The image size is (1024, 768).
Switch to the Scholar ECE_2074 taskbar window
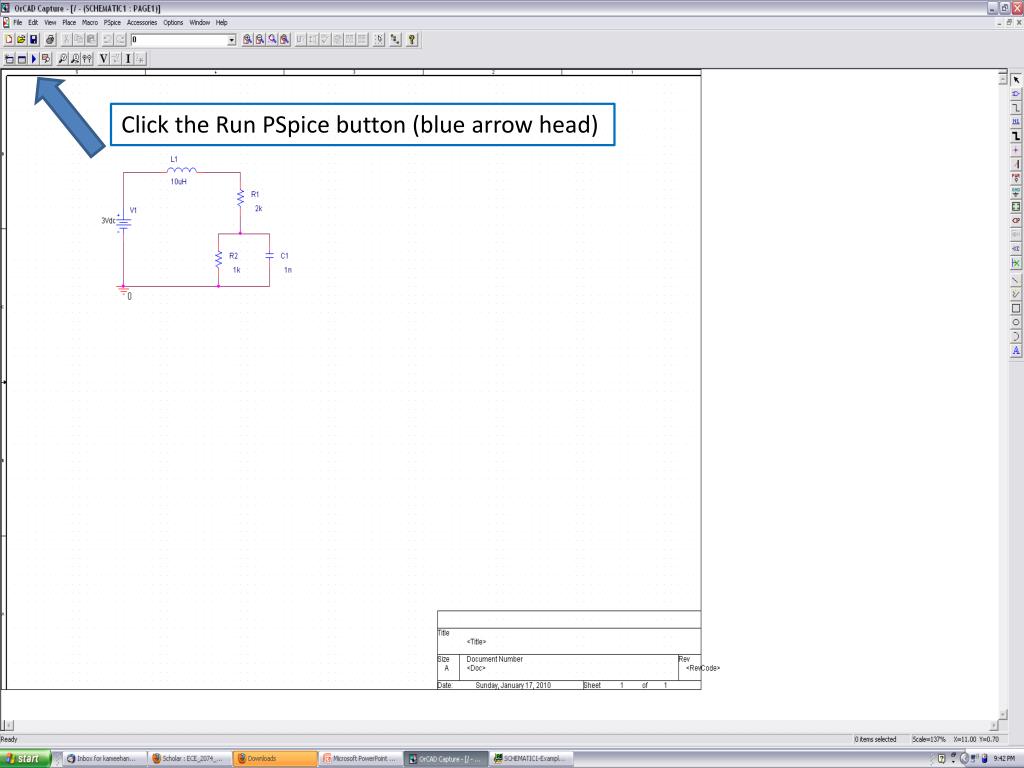point(189,758)
